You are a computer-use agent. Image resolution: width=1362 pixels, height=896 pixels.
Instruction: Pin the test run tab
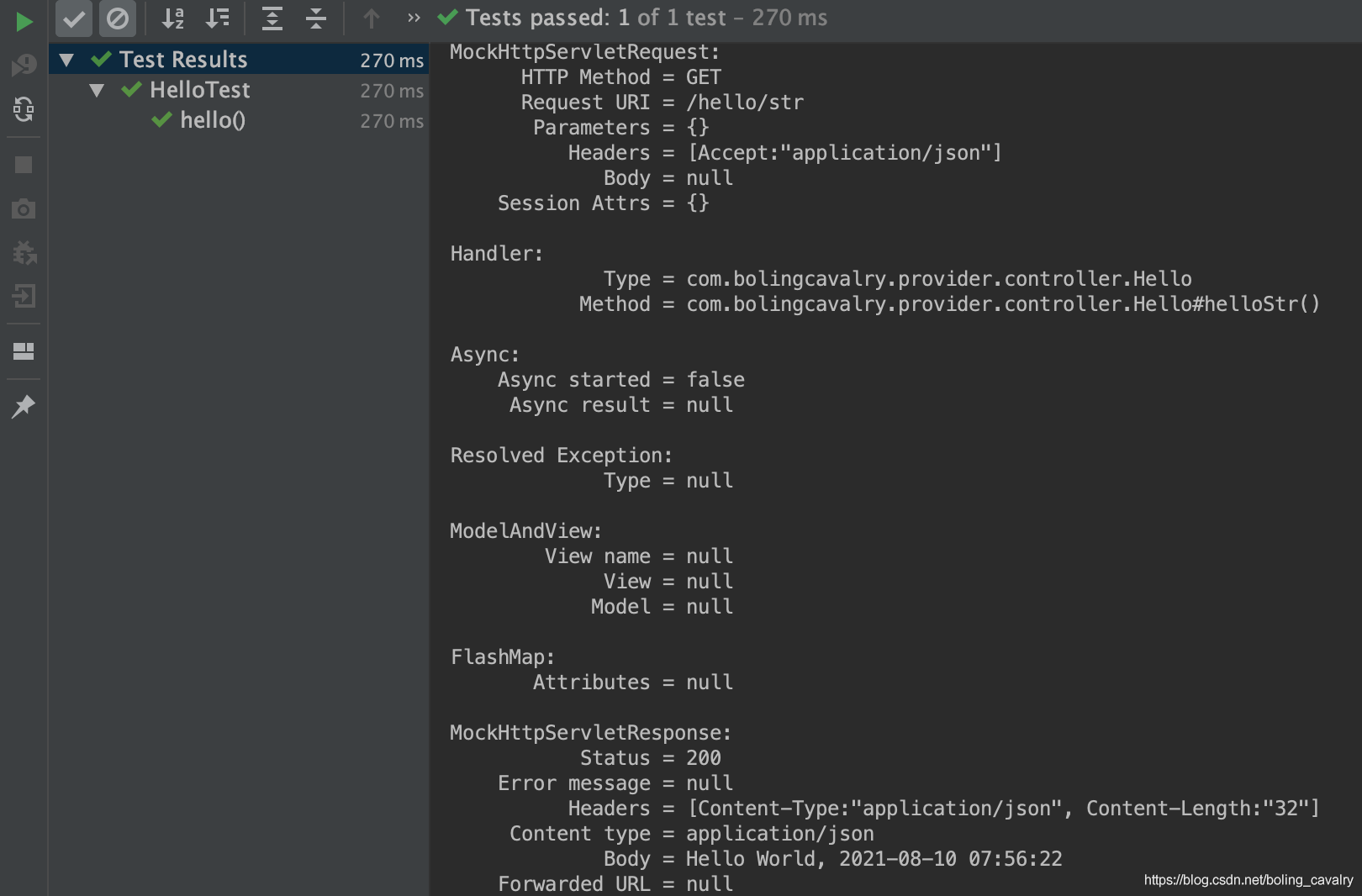point(24,407)
